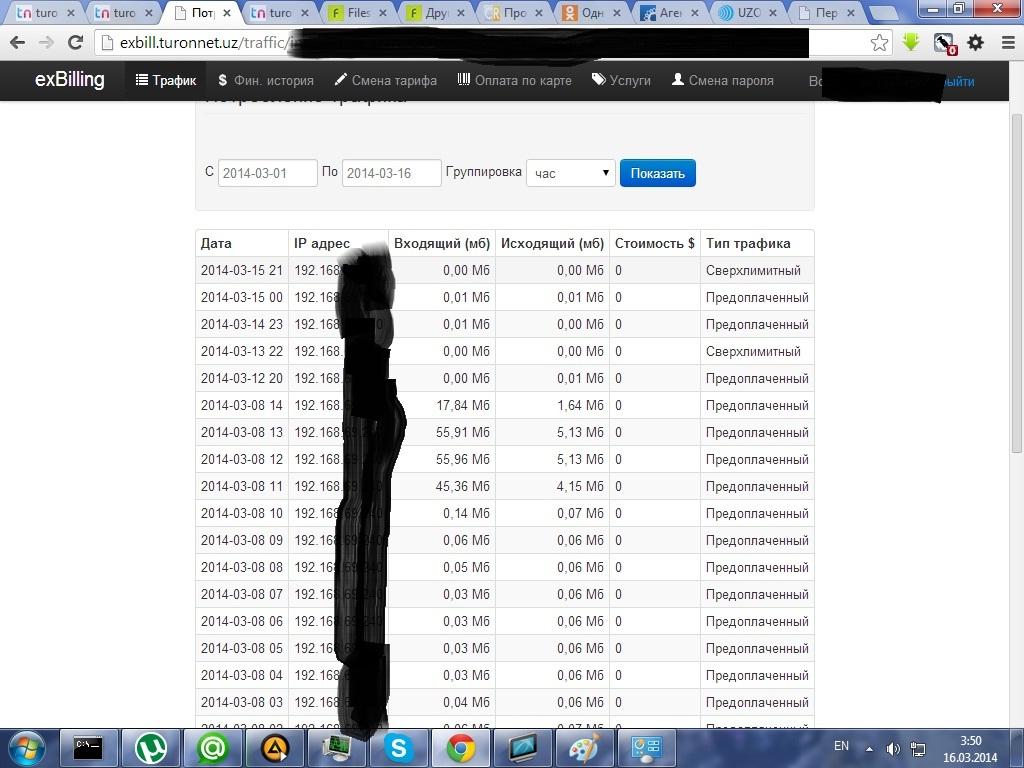Open AIMP player taskbar icon

274,748
